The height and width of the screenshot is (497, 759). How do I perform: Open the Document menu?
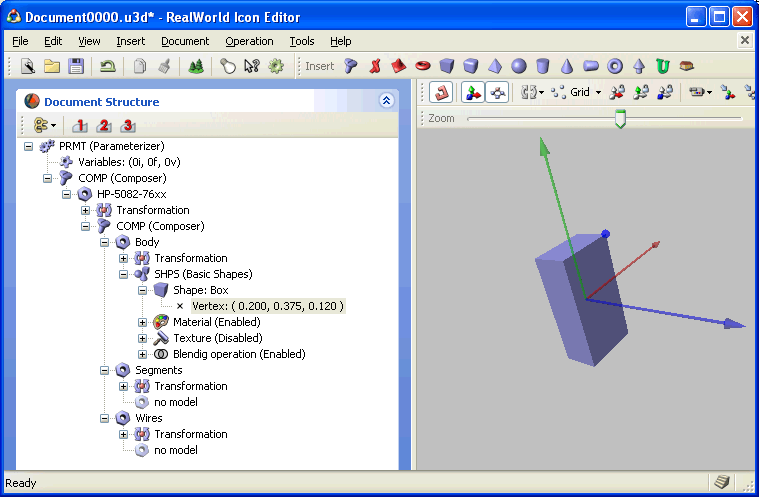pos(185,41)
